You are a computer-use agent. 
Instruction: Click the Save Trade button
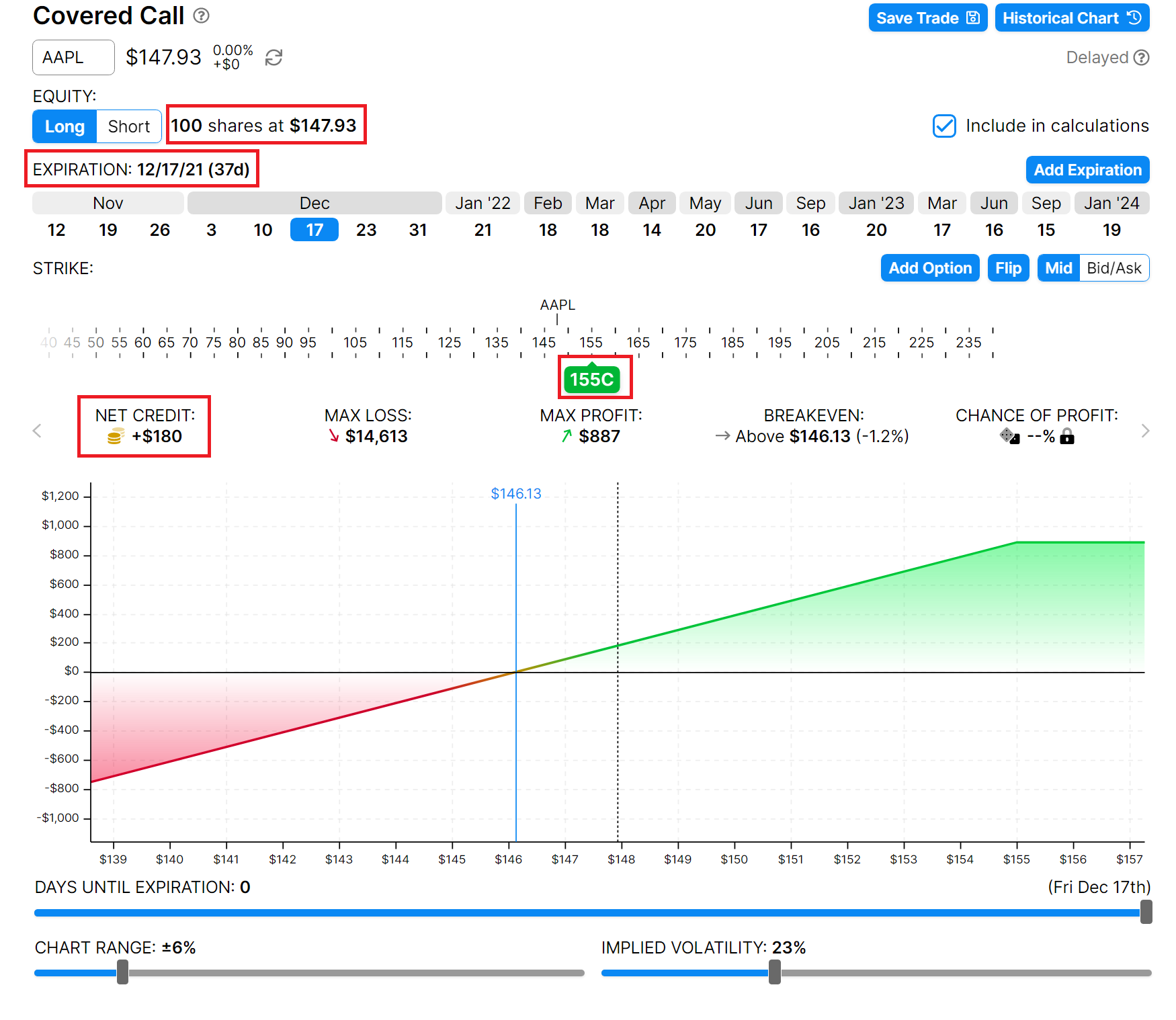click(927, 18)
